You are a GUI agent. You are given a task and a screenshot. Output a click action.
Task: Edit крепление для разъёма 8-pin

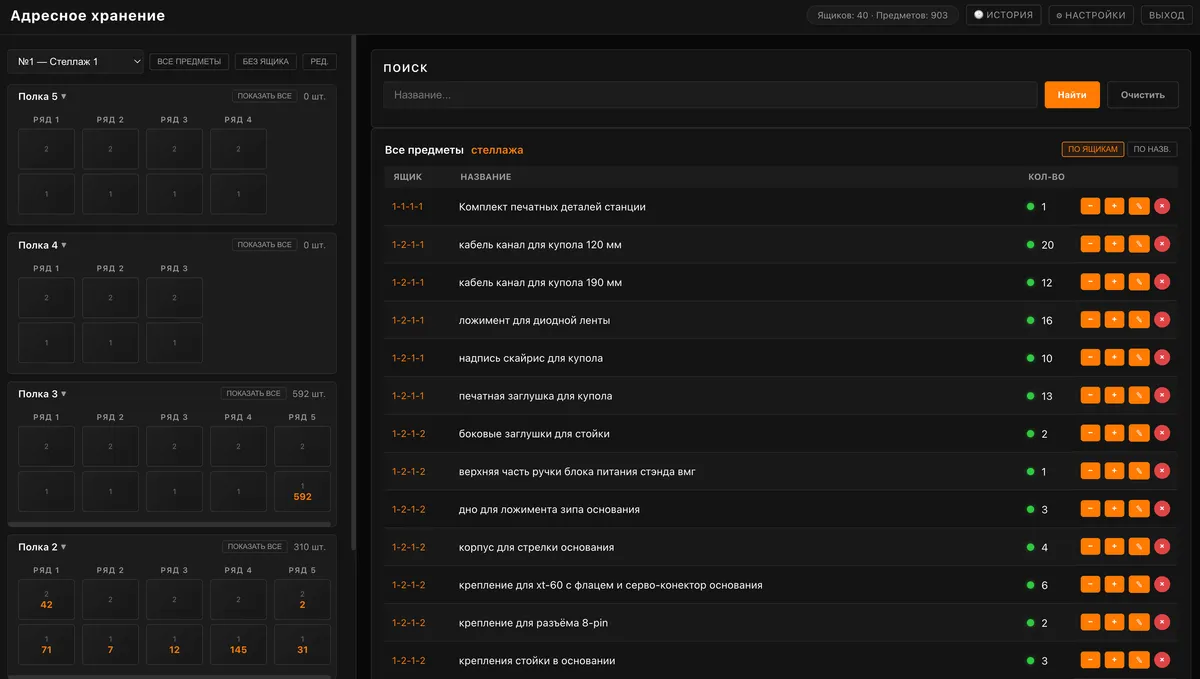point(1139,622)
